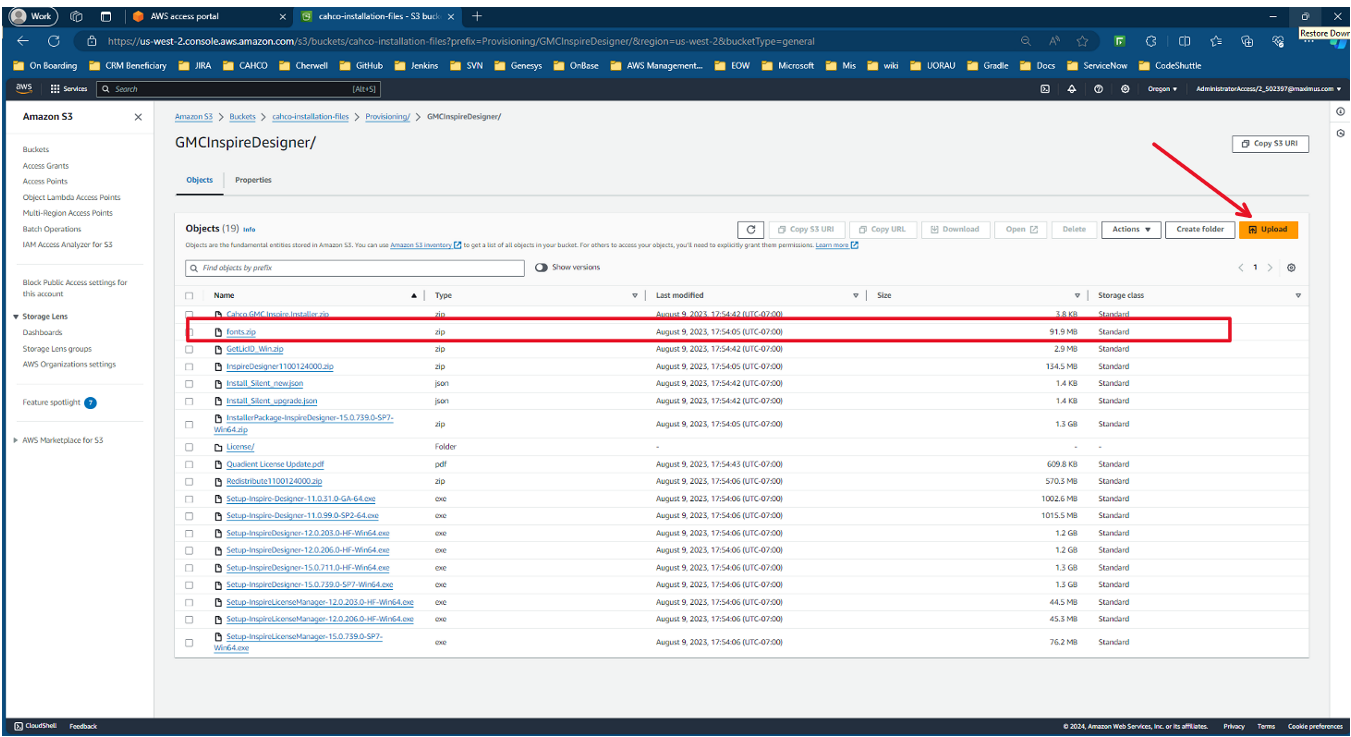
Task: Sort objects by the Size column header
Action: click(884, 296)
